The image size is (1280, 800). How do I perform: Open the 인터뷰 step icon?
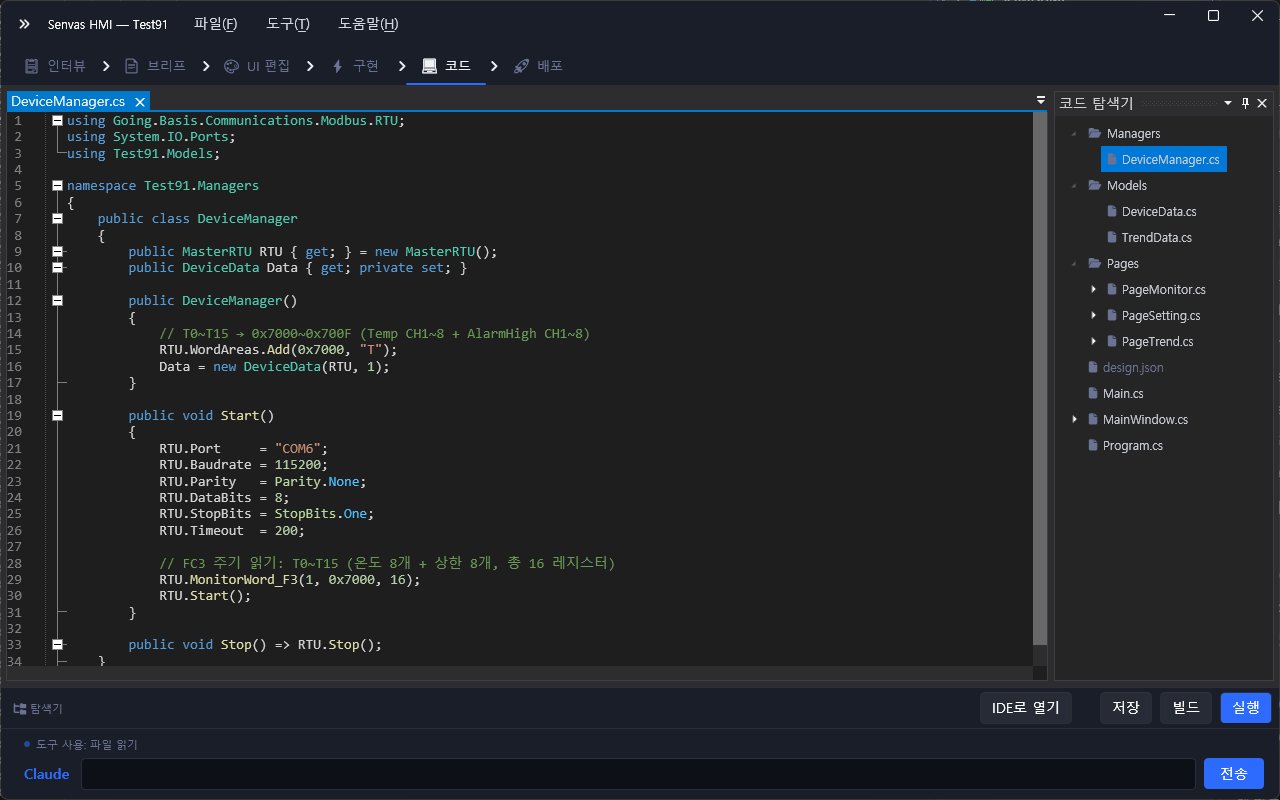pos(32,66)
